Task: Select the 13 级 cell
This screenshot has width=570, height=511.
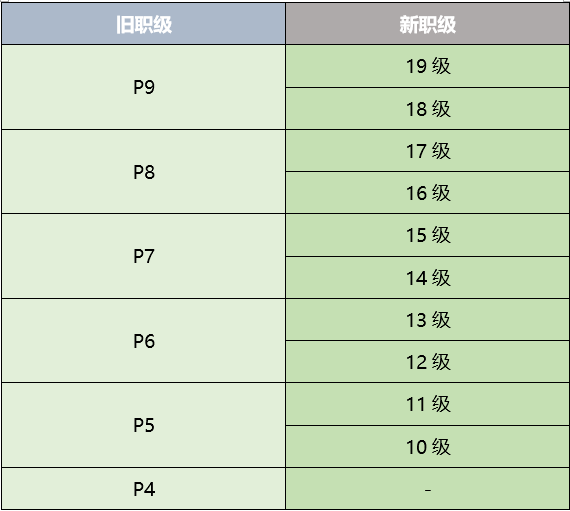Action: [428, 320]
